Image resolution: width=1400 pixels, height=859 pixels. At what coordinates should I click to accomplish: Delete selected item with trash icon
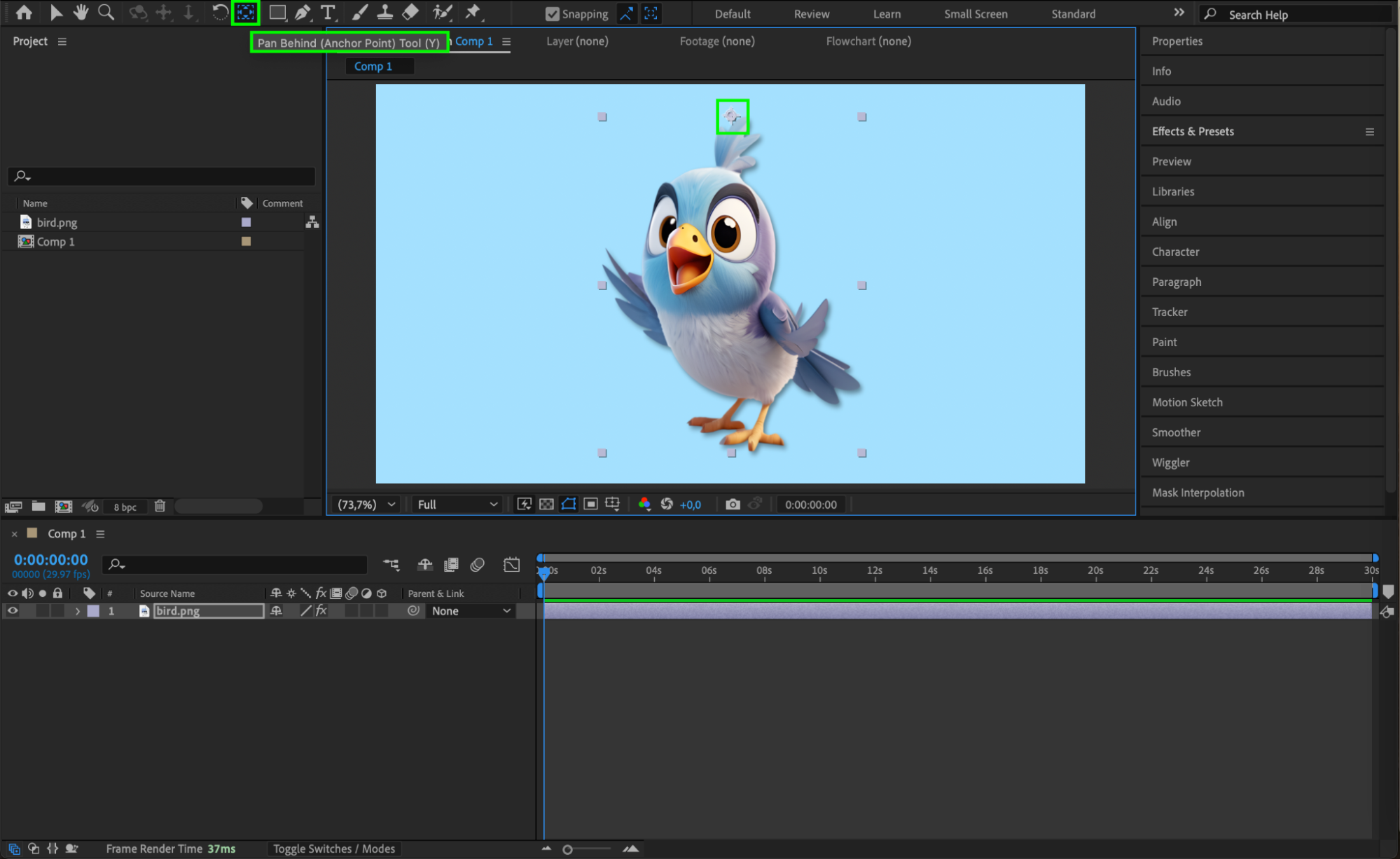pos(160,506)
